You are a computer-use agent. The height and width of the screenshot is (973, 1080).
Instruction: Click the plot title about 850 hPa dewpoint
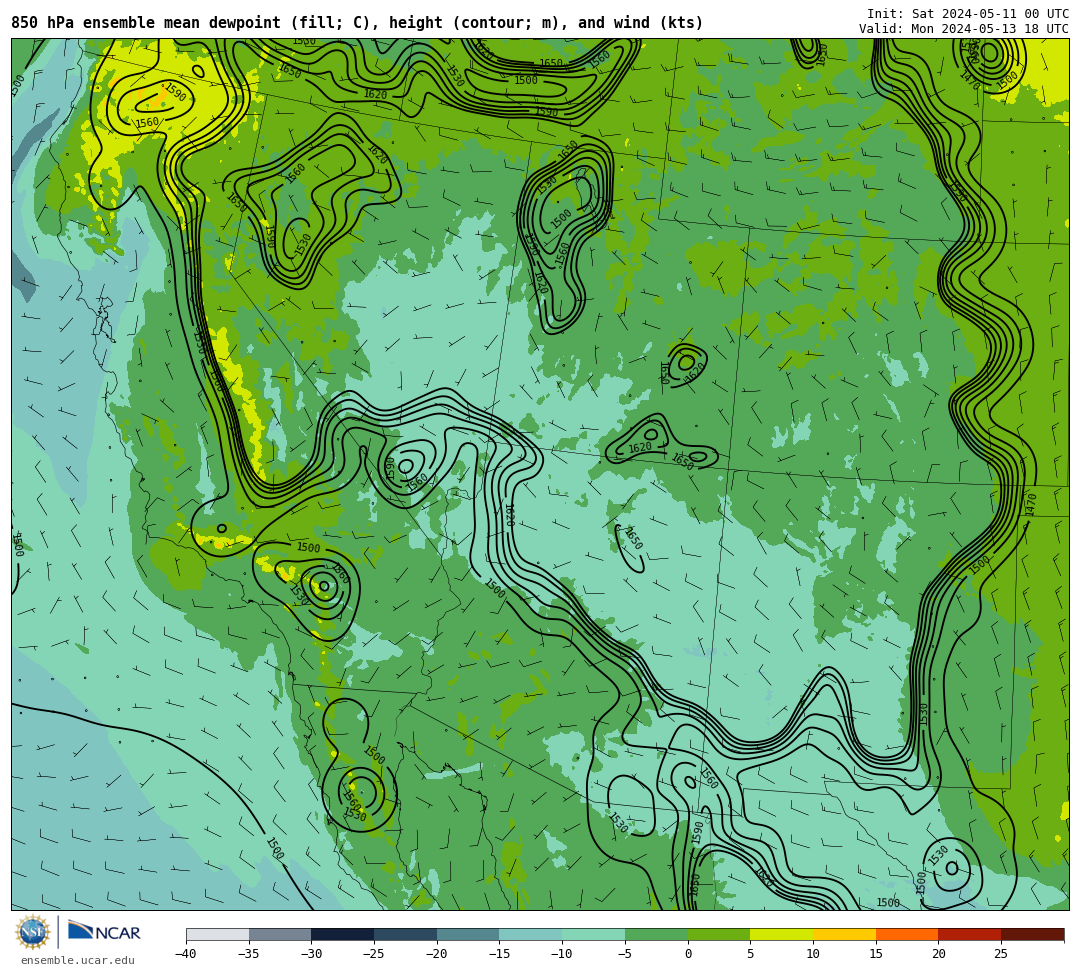click(x=357, y=23)
